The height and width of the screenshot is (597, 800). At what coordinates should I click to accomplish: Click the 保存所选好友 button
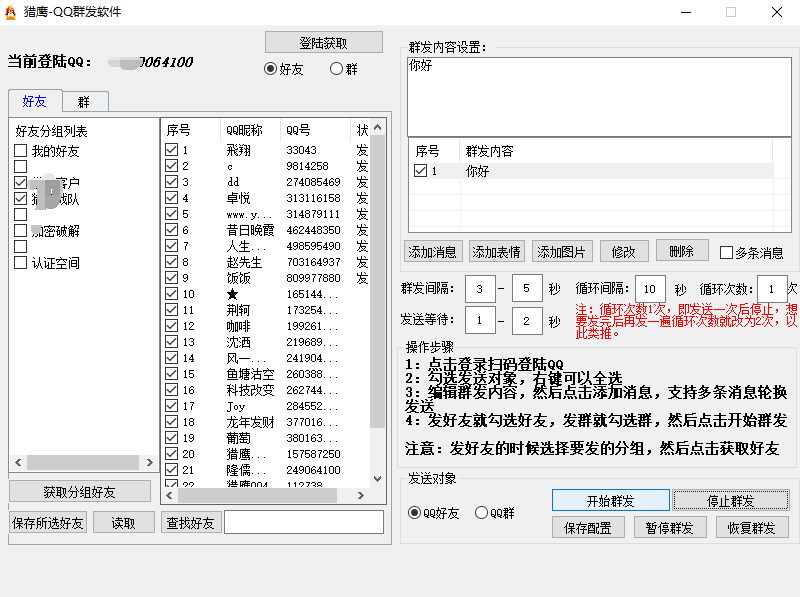48,523
